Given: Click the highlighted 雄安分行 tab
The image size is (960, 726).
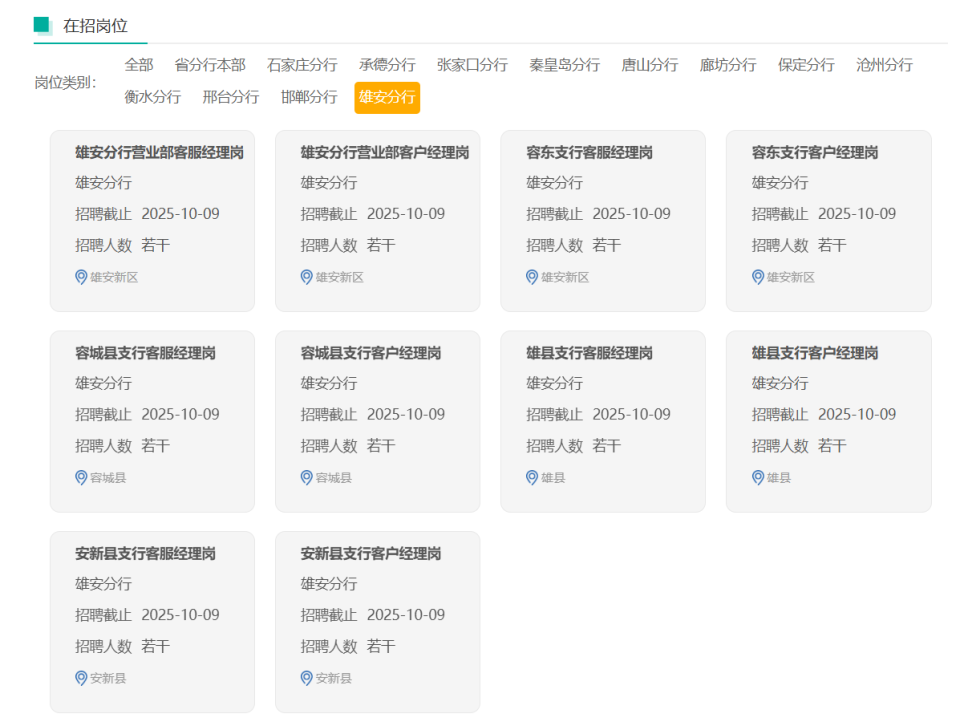Looking at the screenshot, I should [x=387, y=97].
